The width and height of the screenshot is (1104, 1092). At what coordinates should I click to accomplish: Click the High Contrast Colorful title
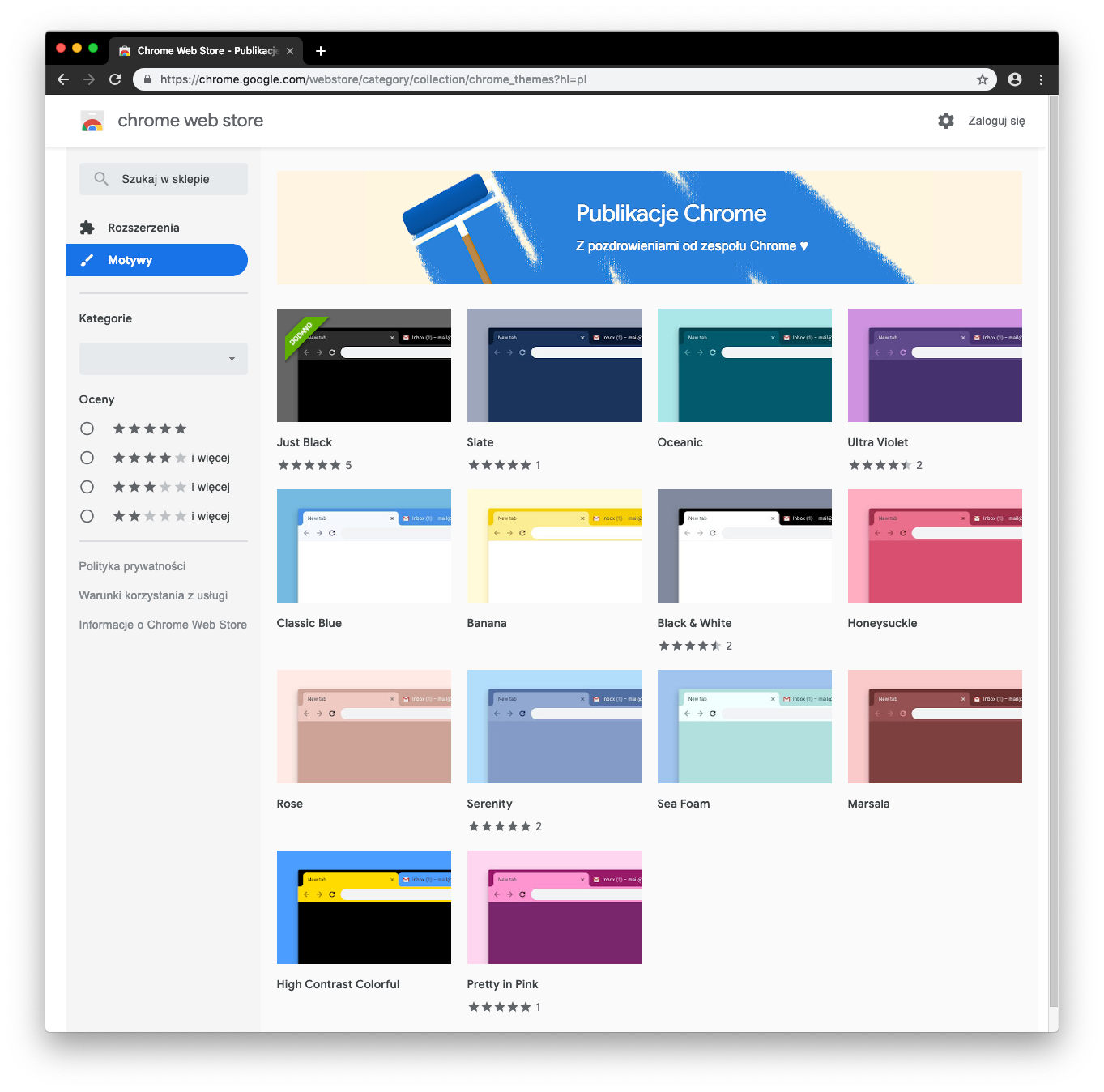[x=338, y=984]
